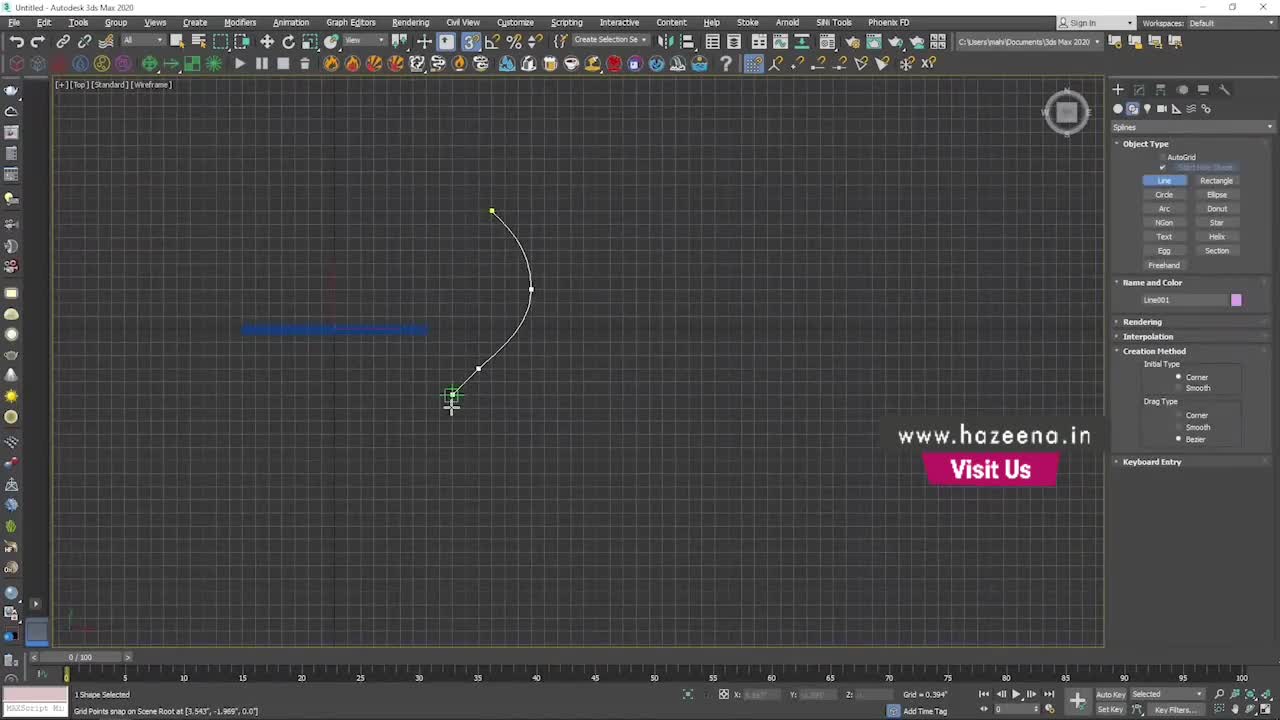This screenshot has height=720, width=1280.
Task: Click the Helix shape button
Action: tap(1216, 237)
